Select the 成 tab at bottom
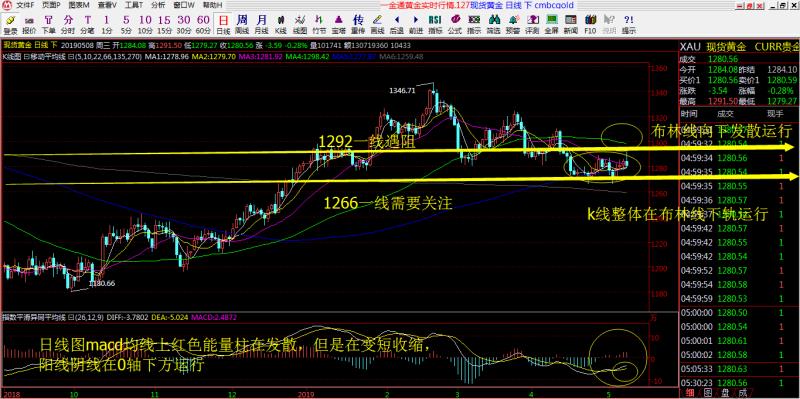 pos(743,393)
